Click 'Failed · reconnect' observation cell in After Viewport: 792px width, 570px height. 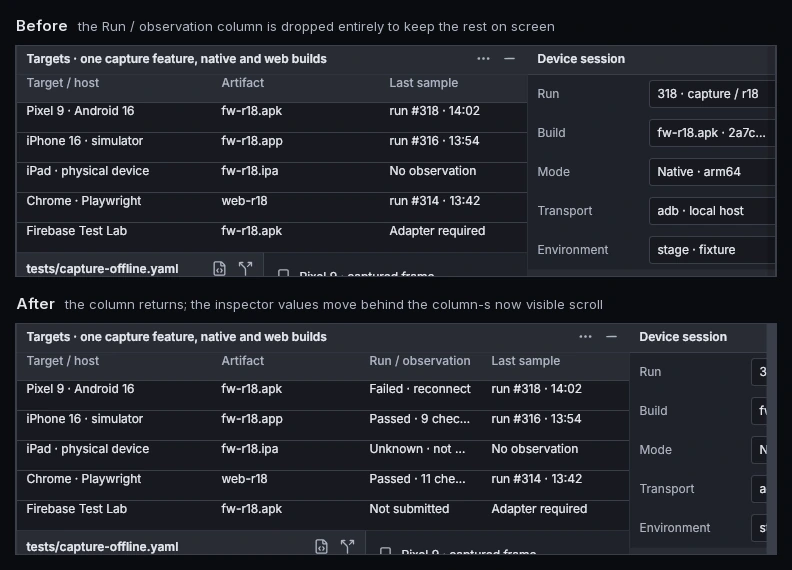tap(420, 389)
